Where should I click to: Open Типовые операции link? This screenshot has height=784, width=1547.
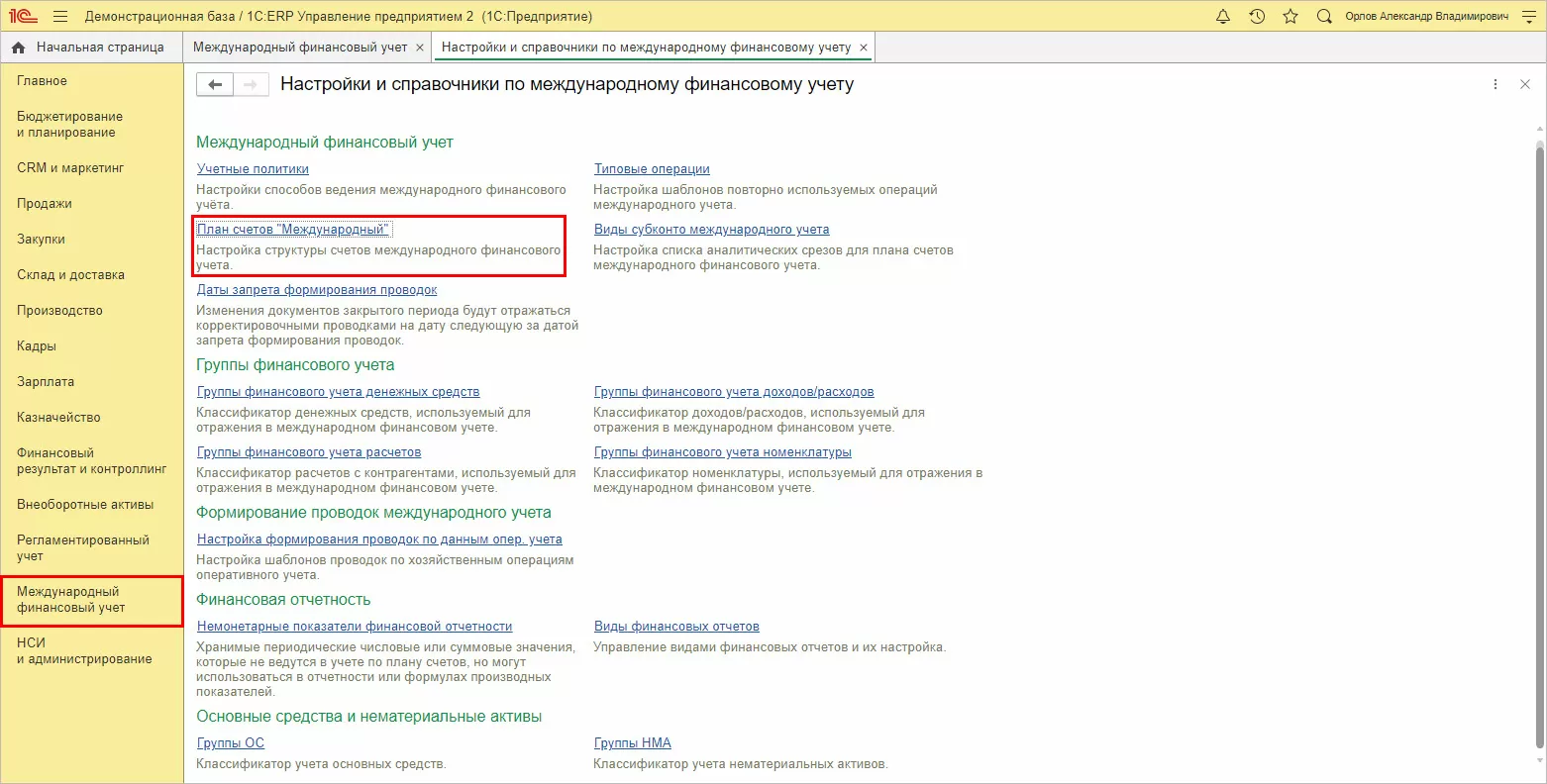click(x=652, y=169)
